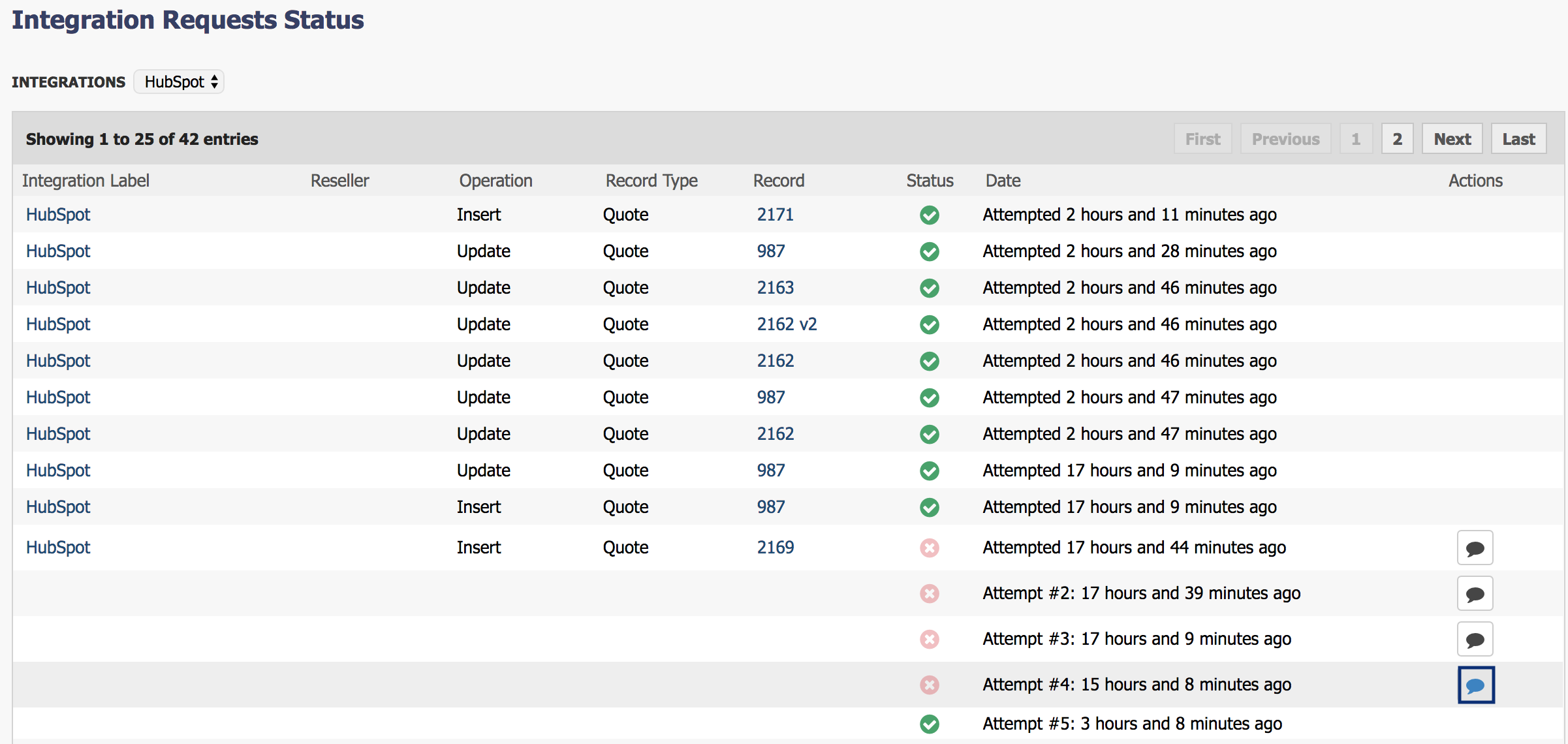Click Integration Requests Status page title

[x=188, y=20]
